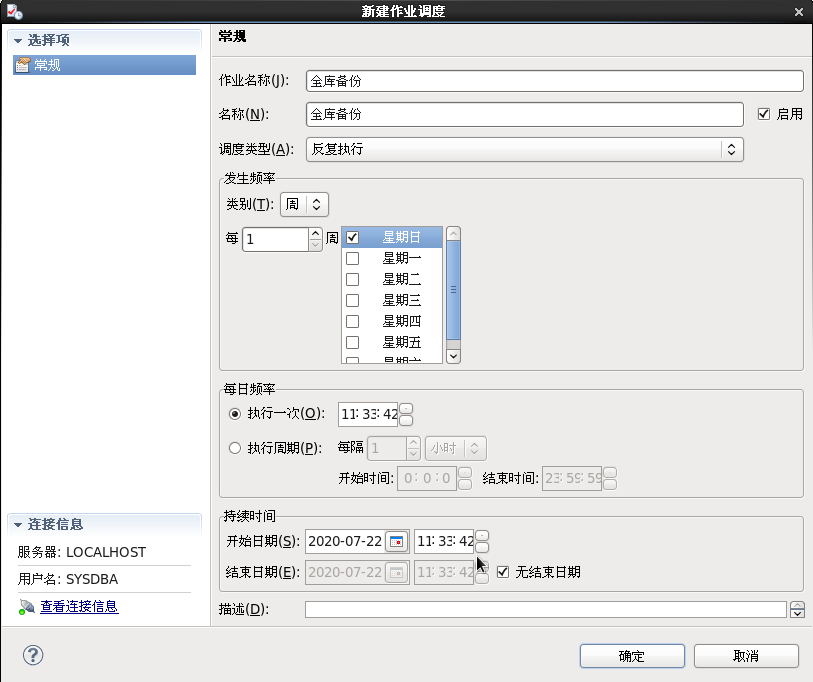Check the 星期一 checkbox
This screenshot has width=813, height=682.
tap(352, 258)
